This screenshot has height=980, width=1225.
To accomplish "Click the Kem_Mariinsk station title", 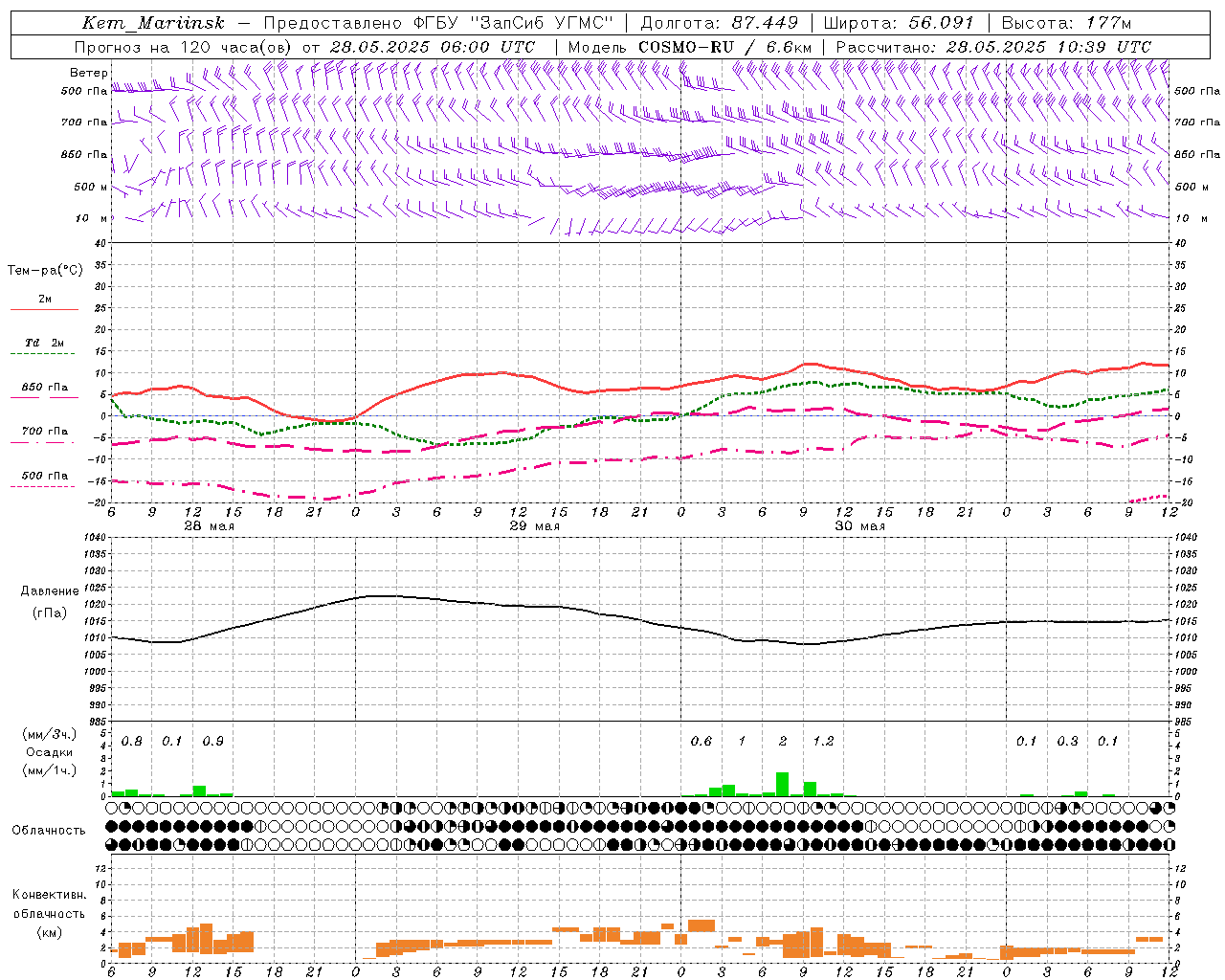I will (x=154, y=23).
